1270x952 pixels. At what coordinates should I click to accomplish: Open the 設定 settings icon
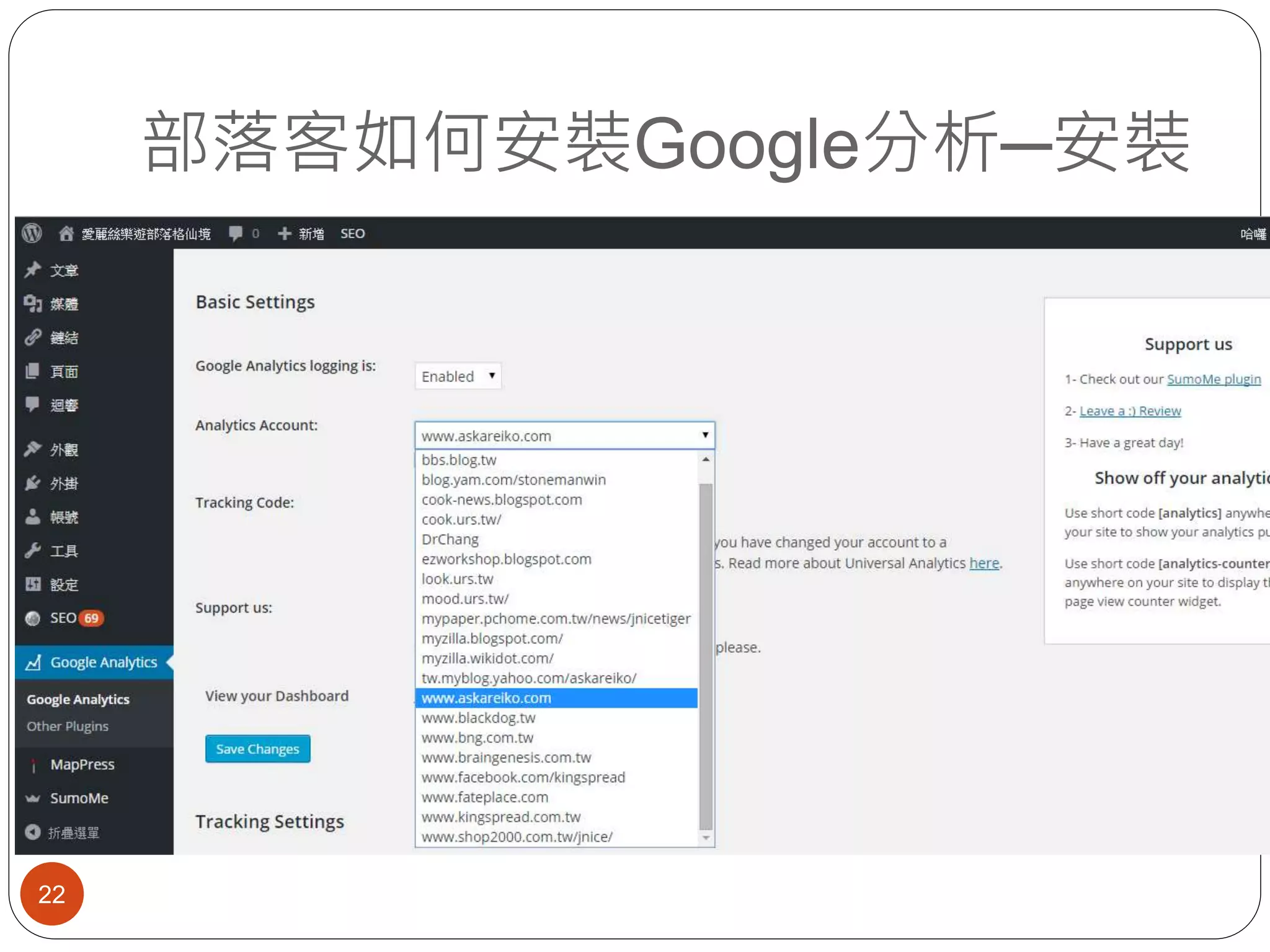point(33,584)
